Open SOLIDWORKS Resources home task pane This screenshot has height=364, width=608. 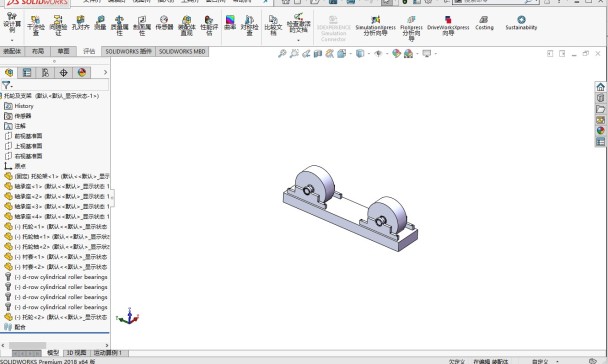point(600,87)
